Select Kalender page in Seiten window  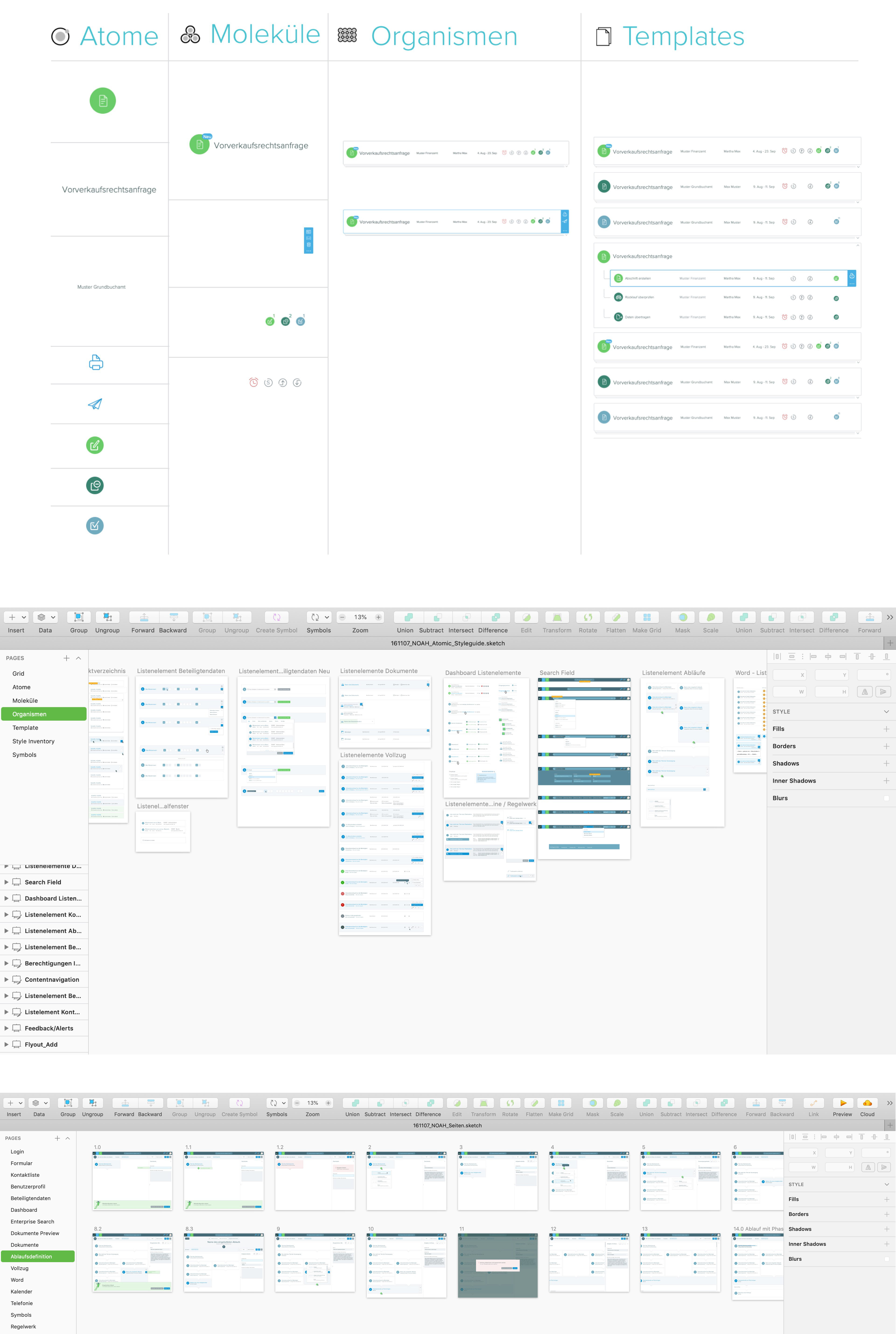[22, 1292]
